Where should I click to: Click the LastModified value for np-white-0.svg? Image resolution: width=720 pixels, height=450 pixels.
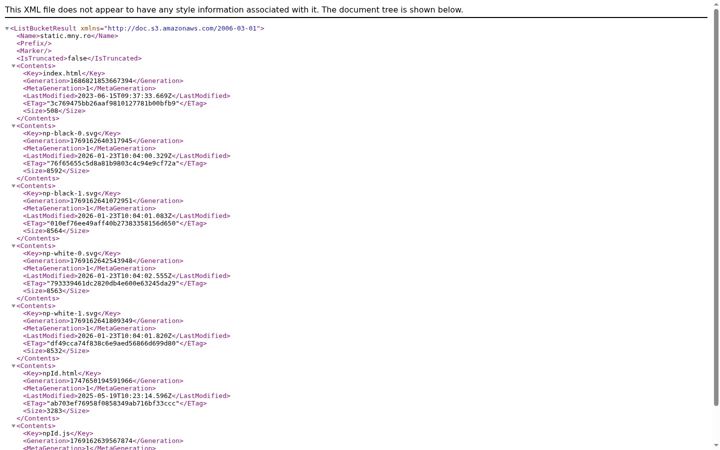click(124, 276)
